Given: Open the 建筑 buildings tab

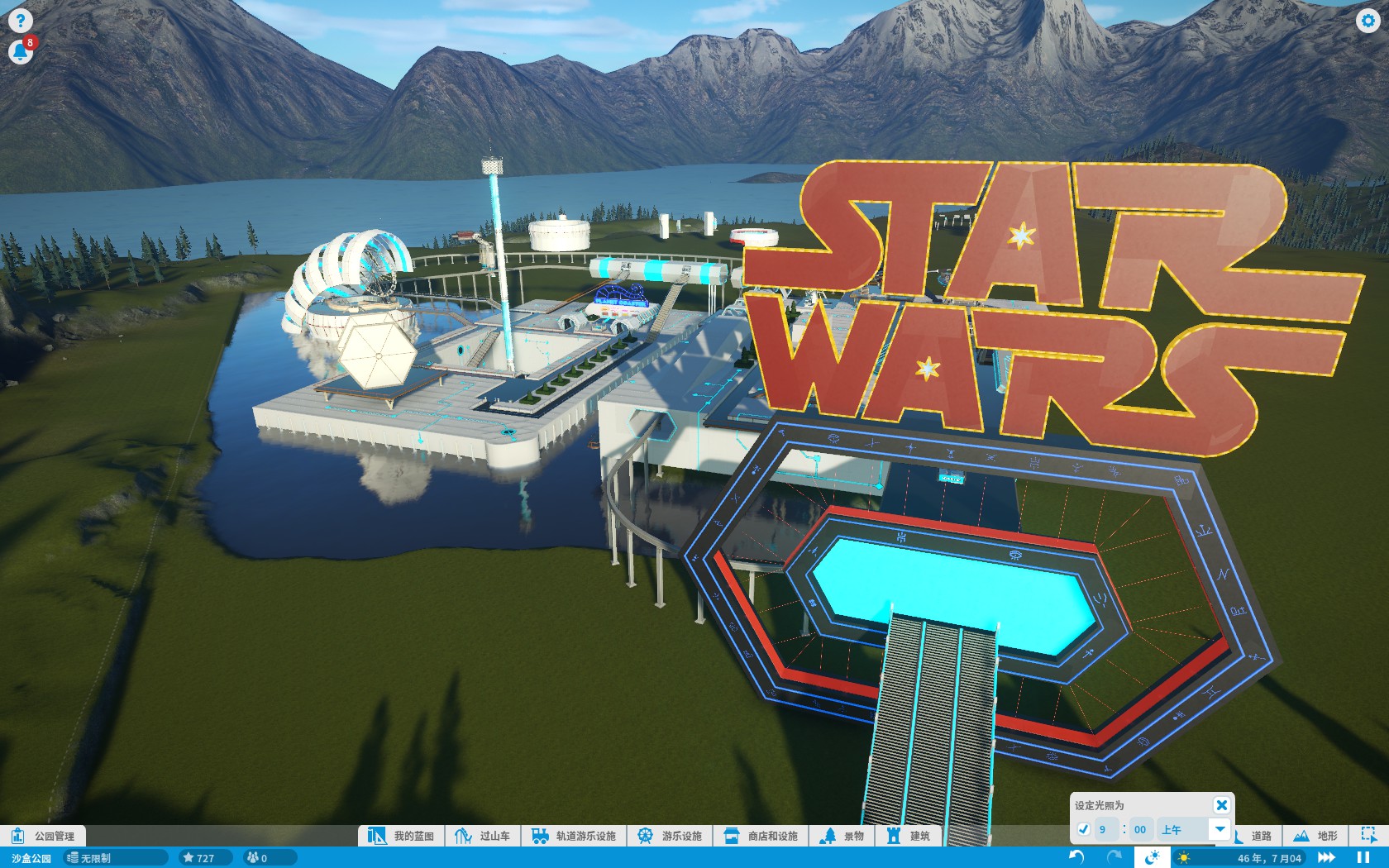Looking at the screenshot, I should 908,836.
